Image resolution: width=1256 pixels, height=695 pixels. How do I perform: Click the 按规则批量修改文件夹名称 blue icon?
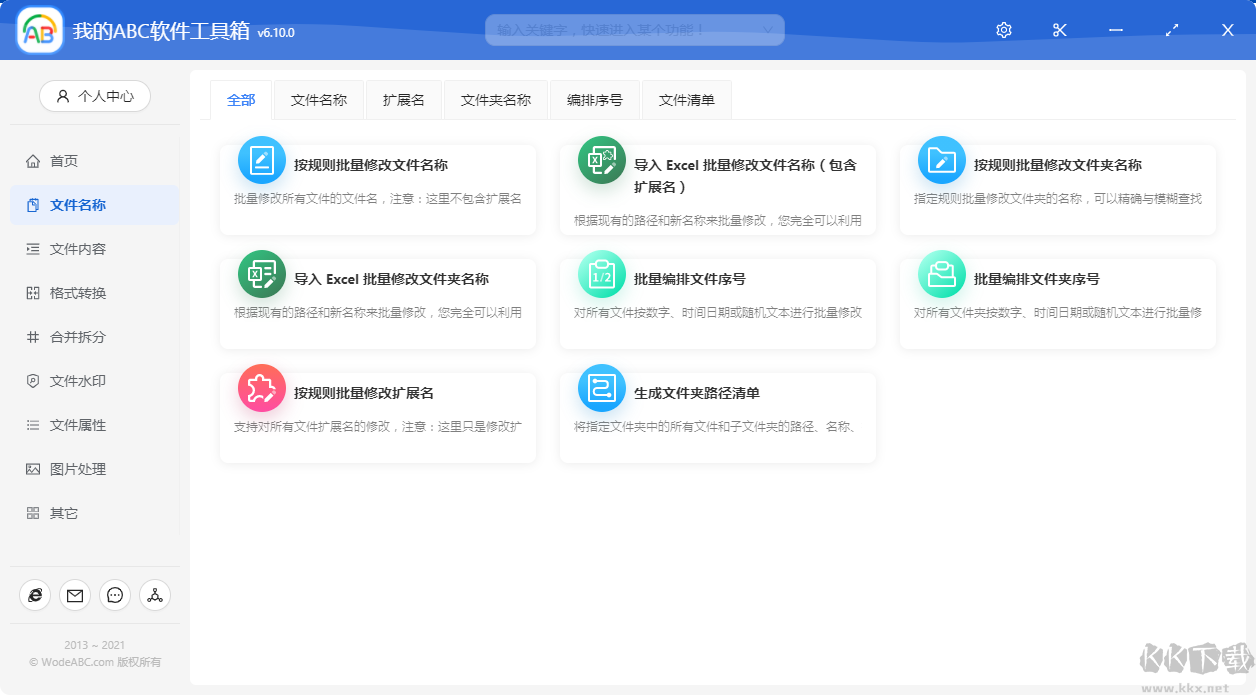click(940, 160)
